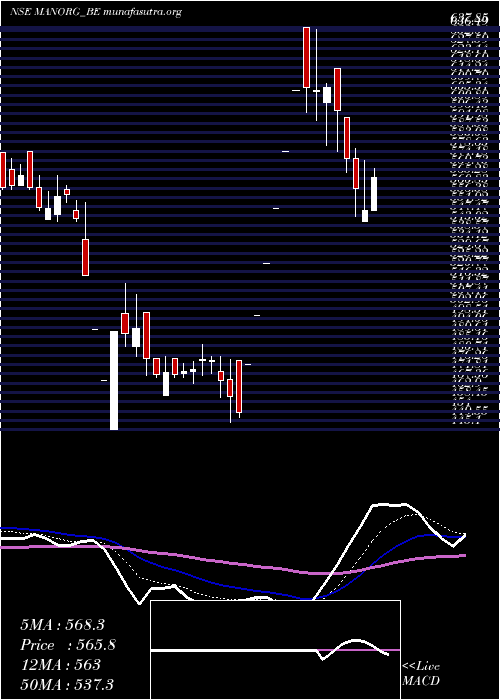Click the NSE MANORG_BE munafasutra.org chart title
Screen dimensions: 500x700
point(96,12)
